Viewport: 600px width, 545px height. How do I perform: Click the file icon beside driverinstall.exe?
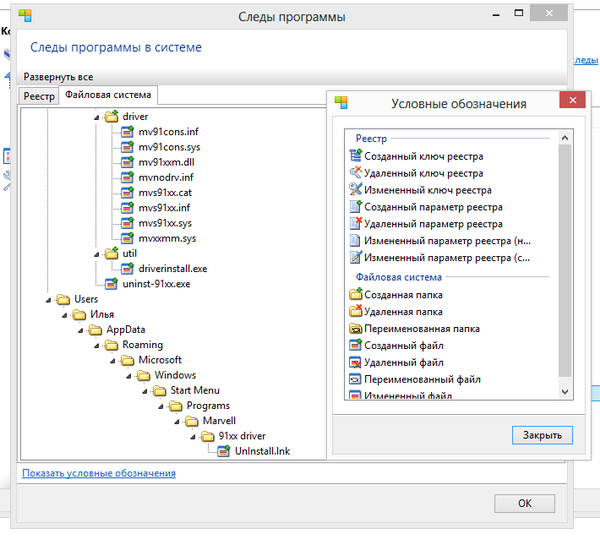[x=127, y=269]
